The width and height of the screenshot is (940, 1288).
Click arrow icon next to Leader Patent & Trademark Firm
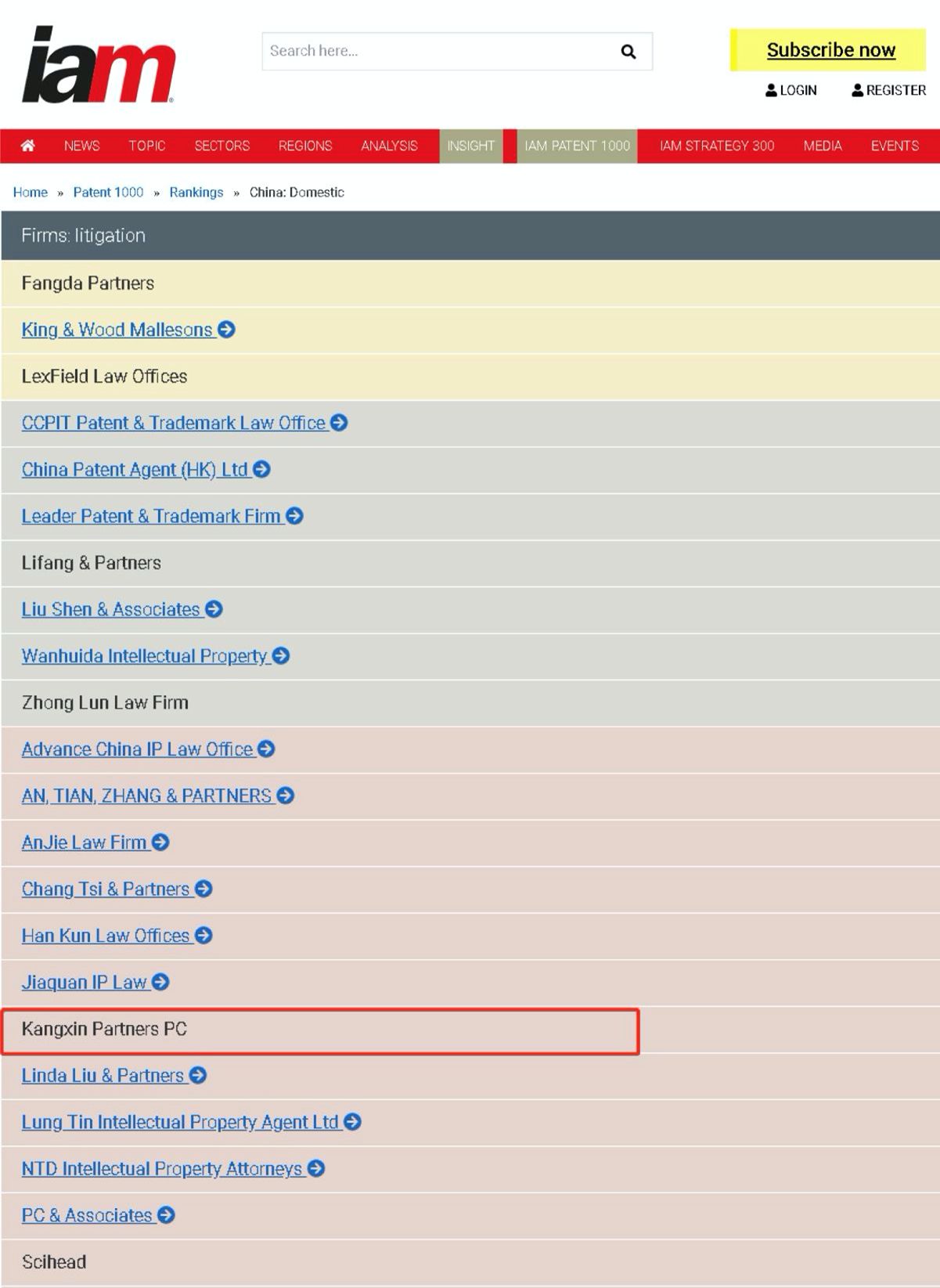click(294, 516)
